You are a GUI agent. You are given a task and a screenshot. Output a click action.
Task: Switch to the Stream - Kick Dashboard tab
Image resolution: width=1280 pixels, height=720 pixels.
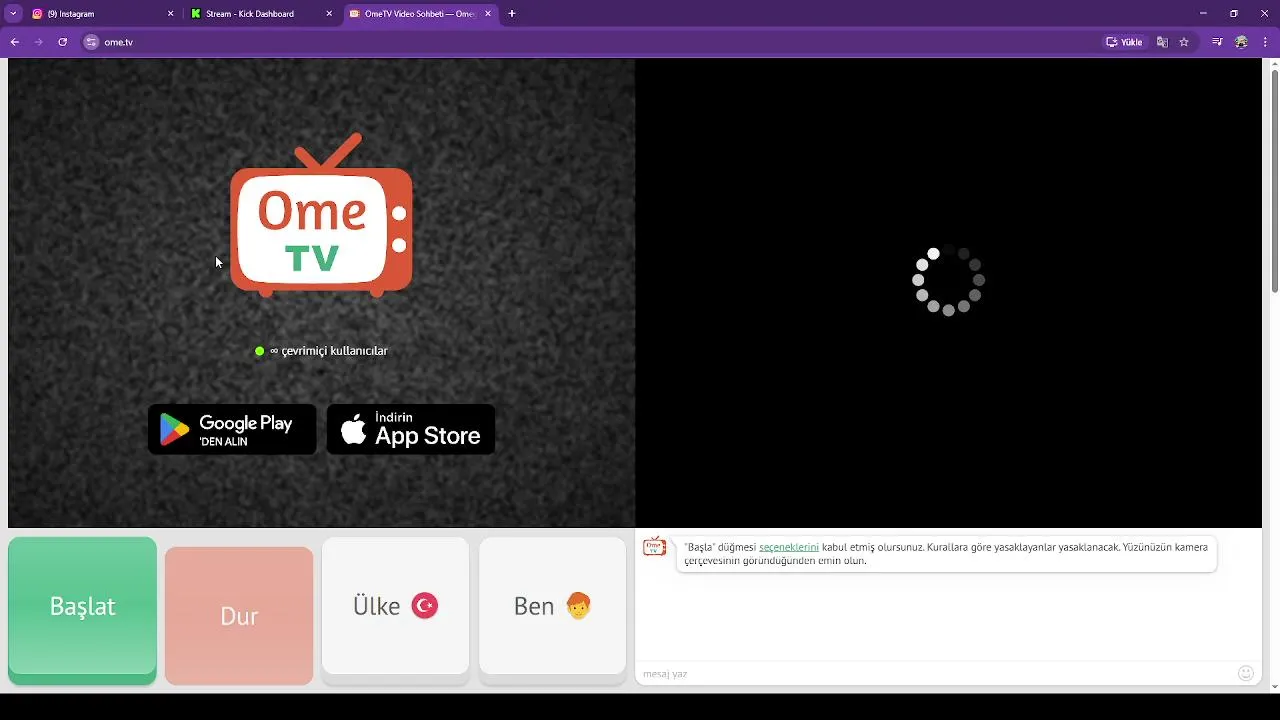coord(260,14)
